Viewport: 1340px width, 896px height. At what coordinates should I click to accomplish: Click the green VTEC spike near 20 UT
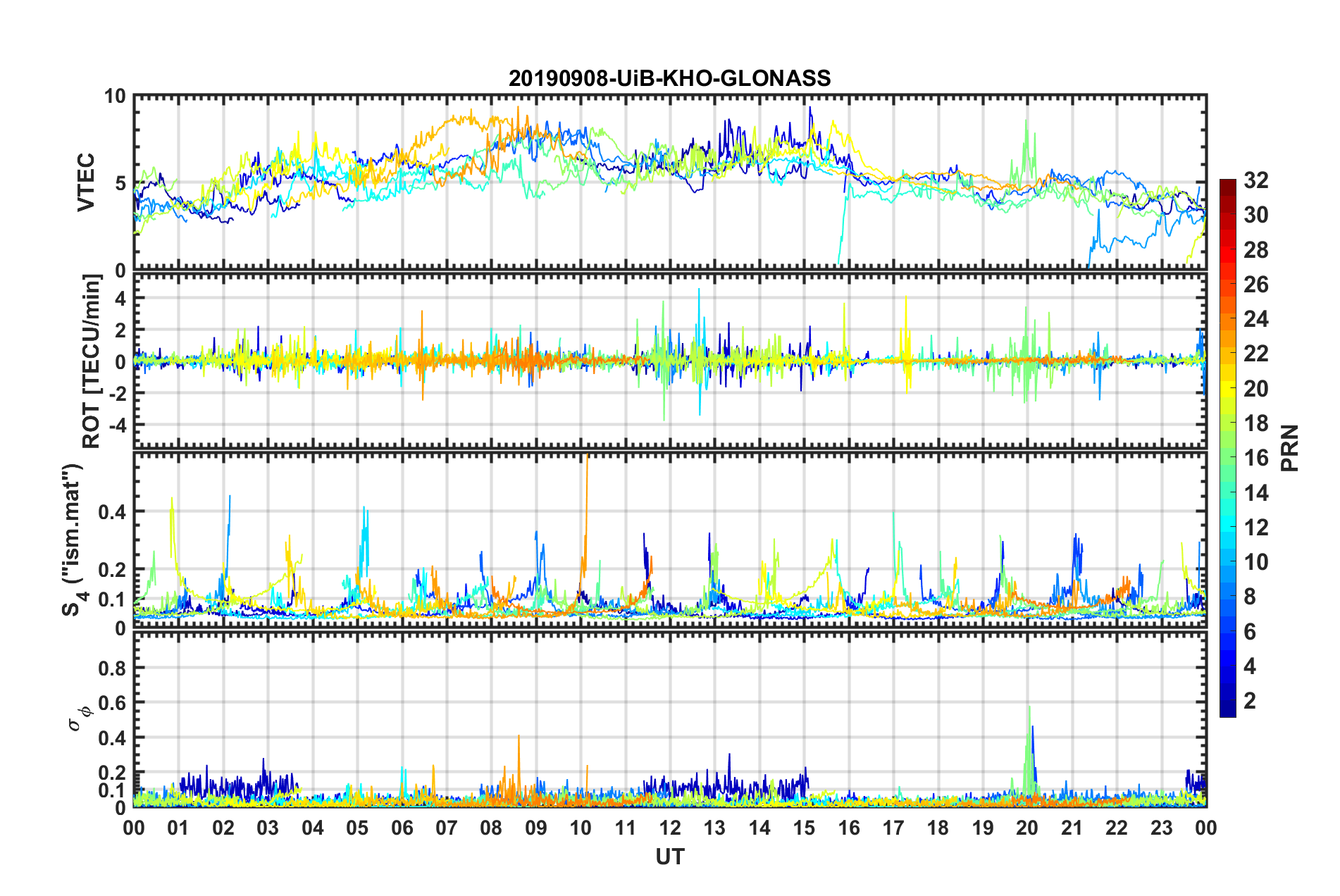(x=1026, y=144)
